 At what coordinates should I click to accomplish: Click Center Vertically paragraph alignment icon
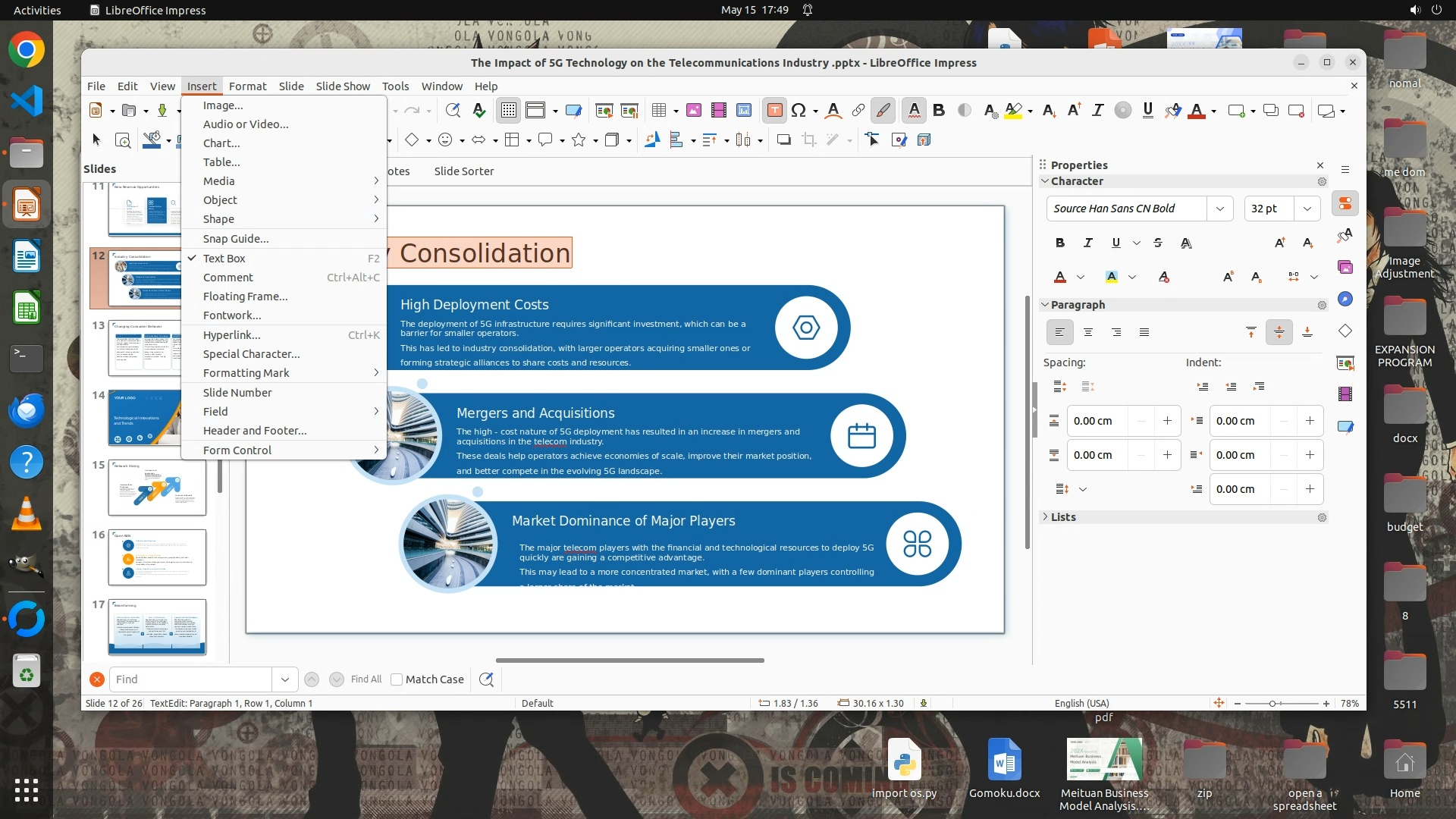1279,332
